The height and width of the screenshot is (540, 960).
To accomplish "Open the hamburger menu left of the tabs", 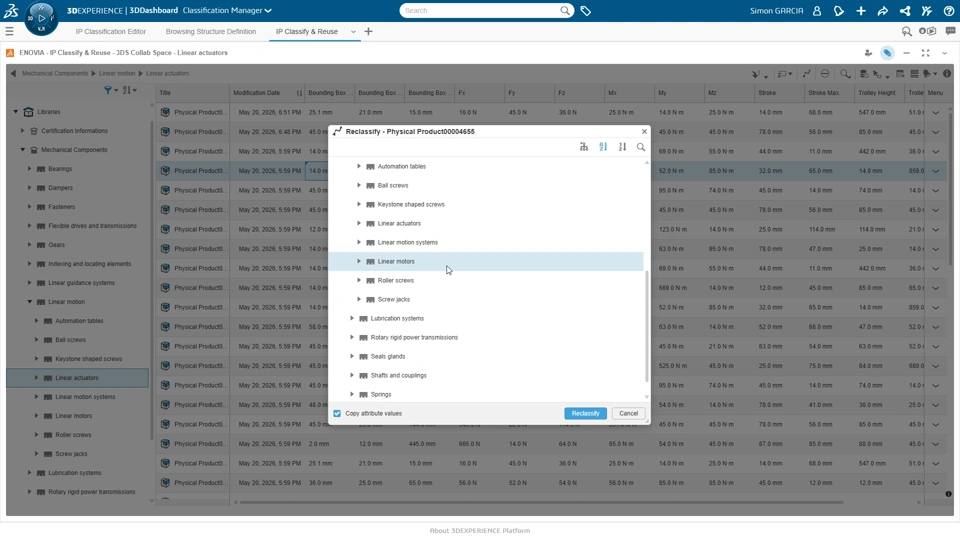I will tap(9, 31).
